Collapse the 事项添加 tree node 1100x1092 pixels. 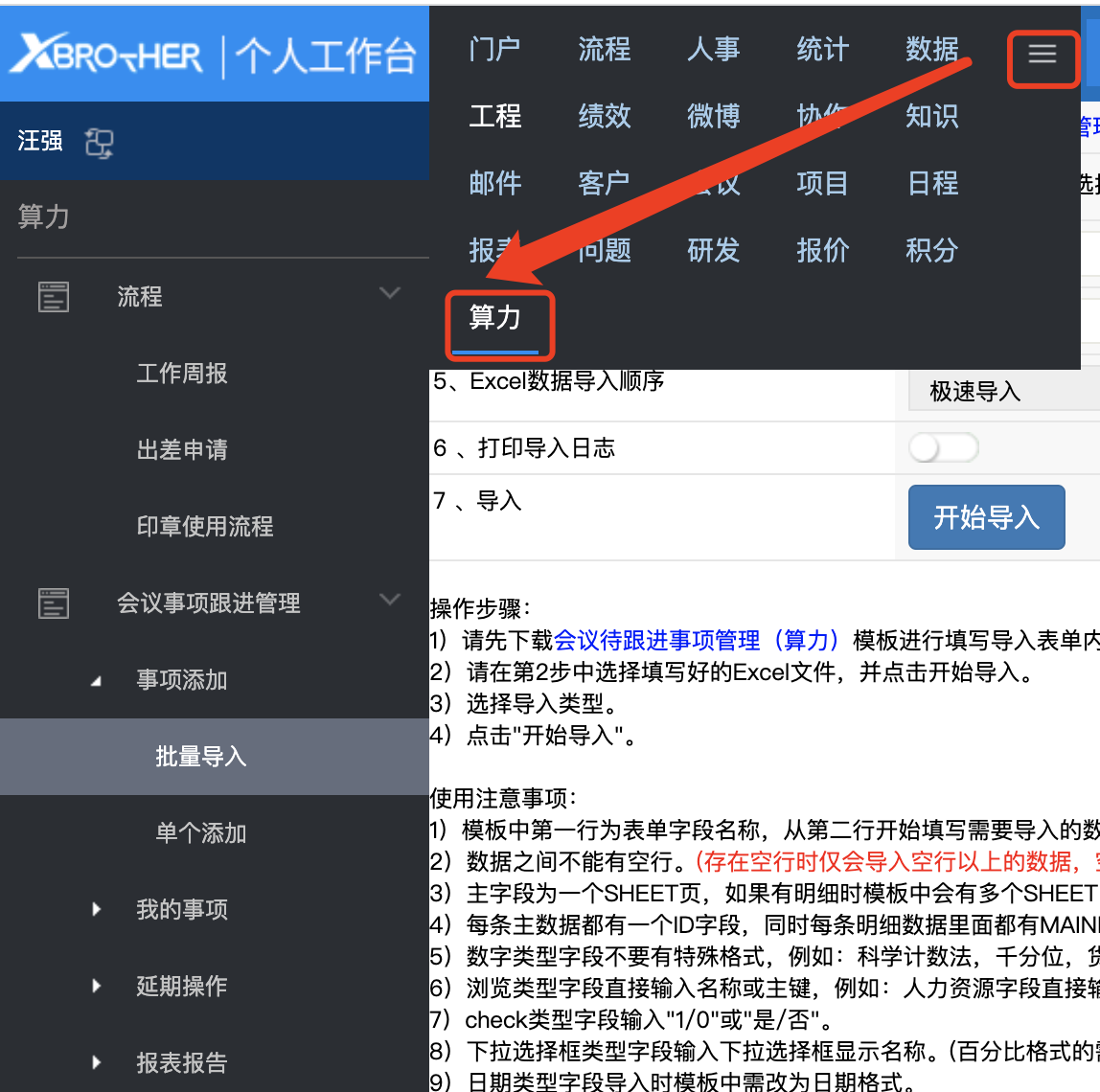tap(96, 681)
